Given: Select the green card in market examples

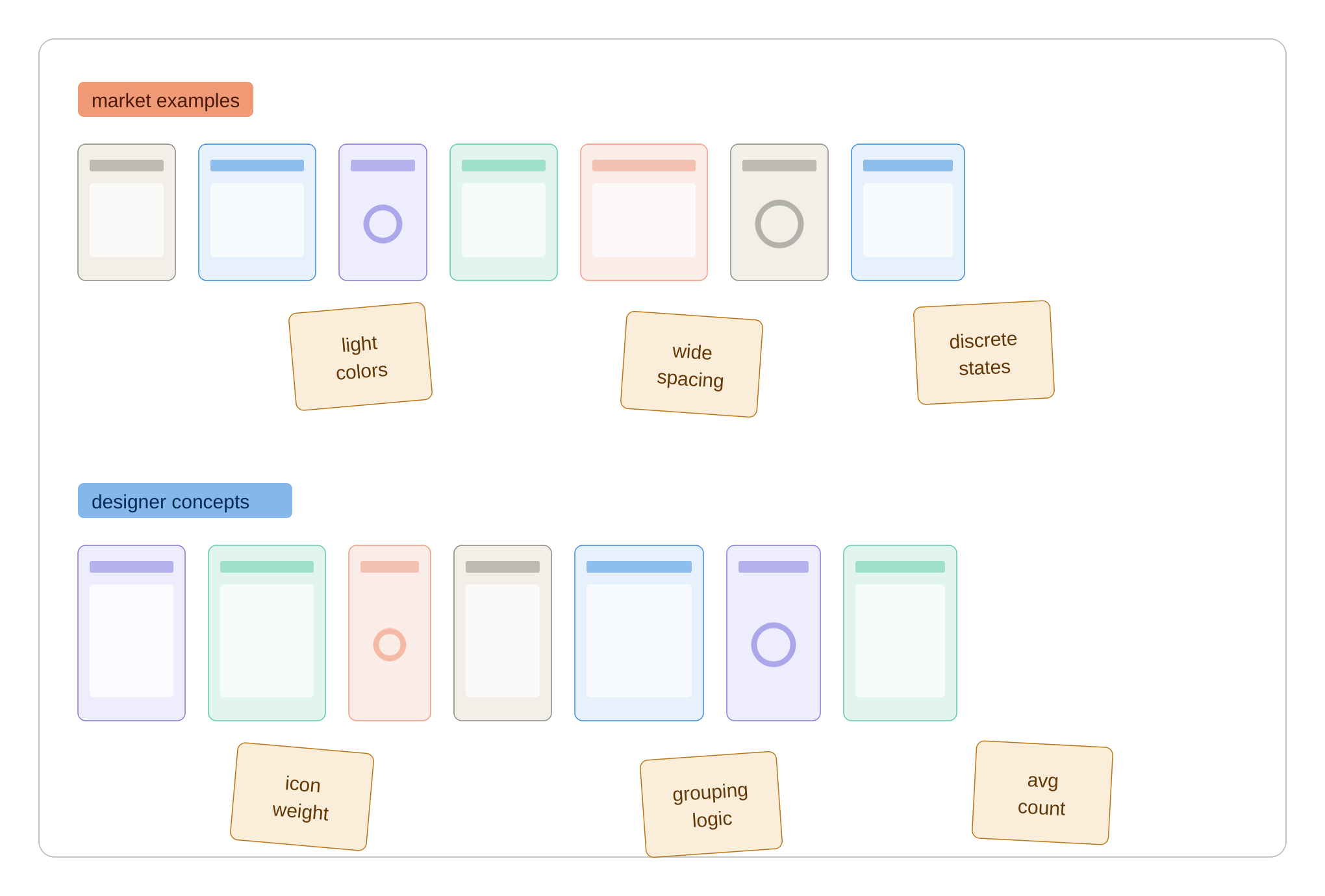Looking at the screenshot, I should pyautogui.click(x=503, y=212).
